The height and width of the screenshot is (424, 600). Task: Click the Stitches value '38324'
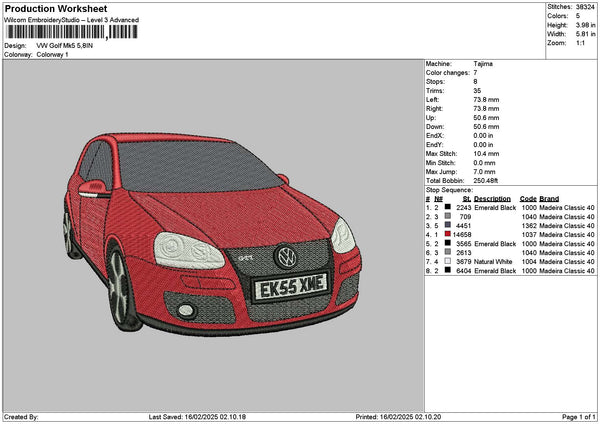pyautogui.click(x=585, y=7)
